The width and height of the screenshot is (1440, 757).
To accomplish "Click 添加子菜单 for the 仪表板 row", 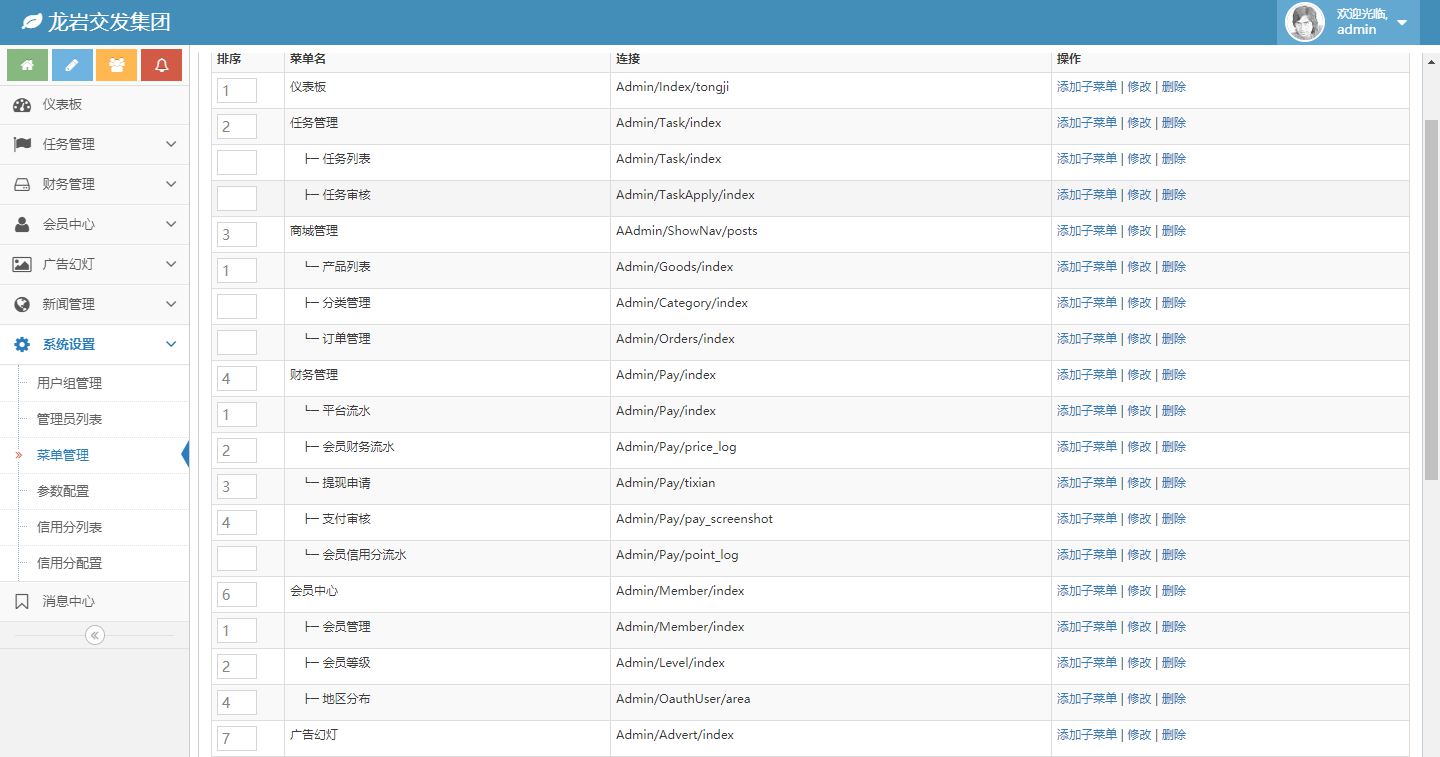I will [x=1086, y=87].
